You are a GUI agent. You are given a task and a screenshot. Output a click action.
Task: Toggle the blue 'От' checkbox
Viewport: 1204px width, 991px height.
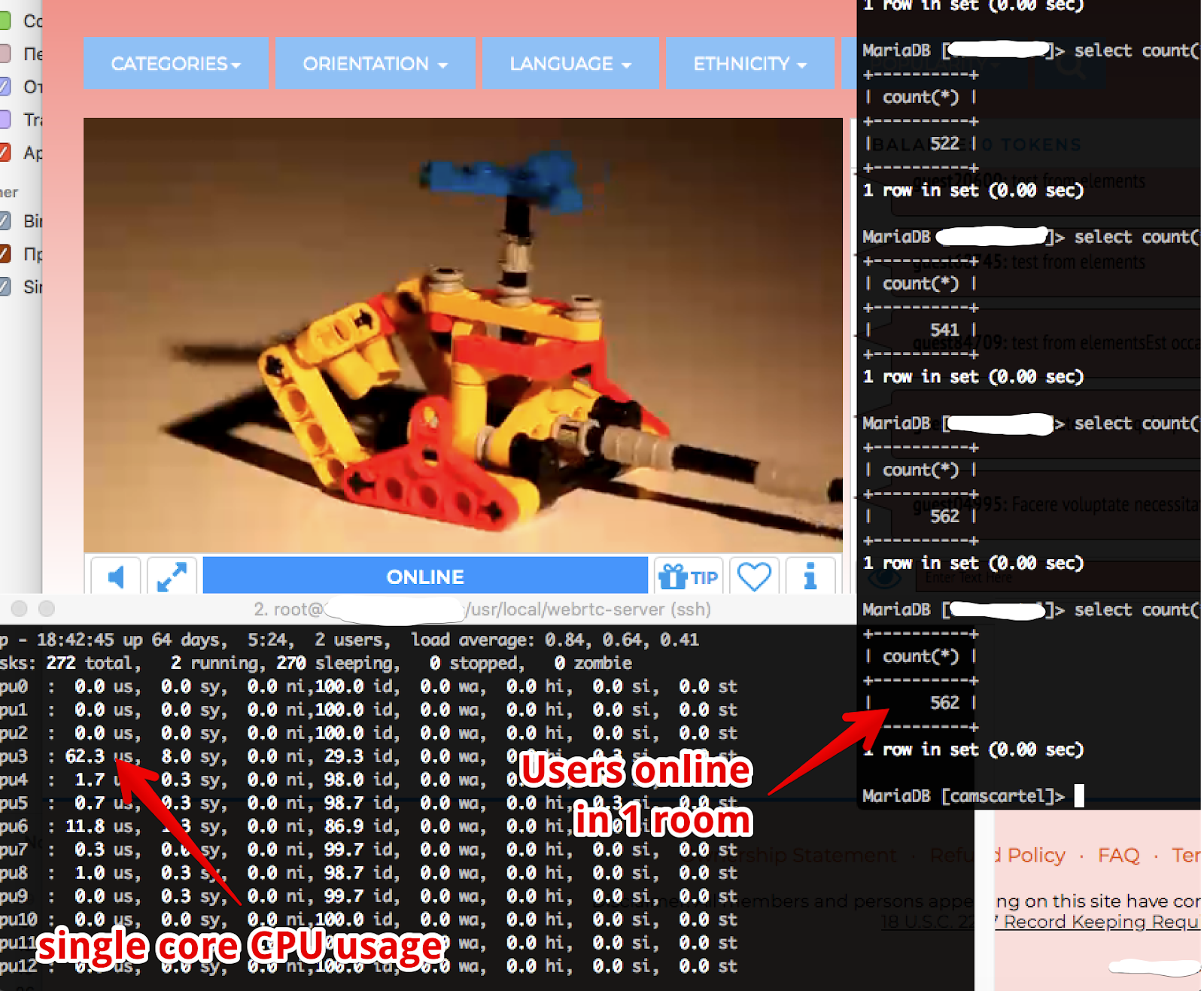(5, 87)
